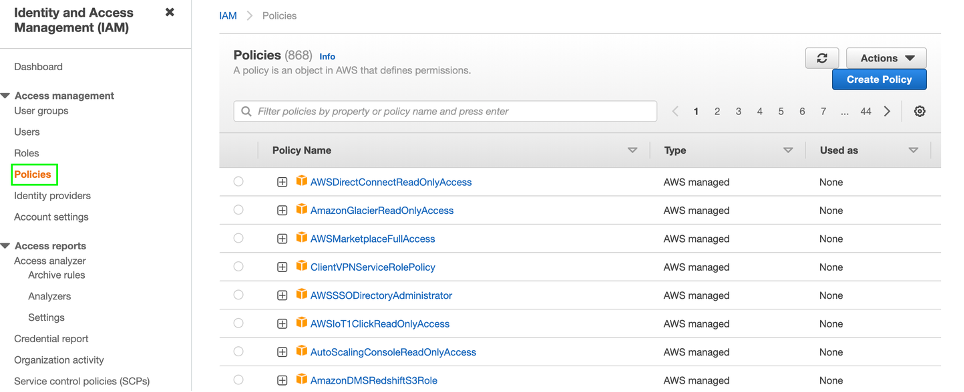Viewport: 964px width, 392px height.
Task: Select AmazonGlacierReadOnlyAccess radio button
Action: [x=239, y=210]
